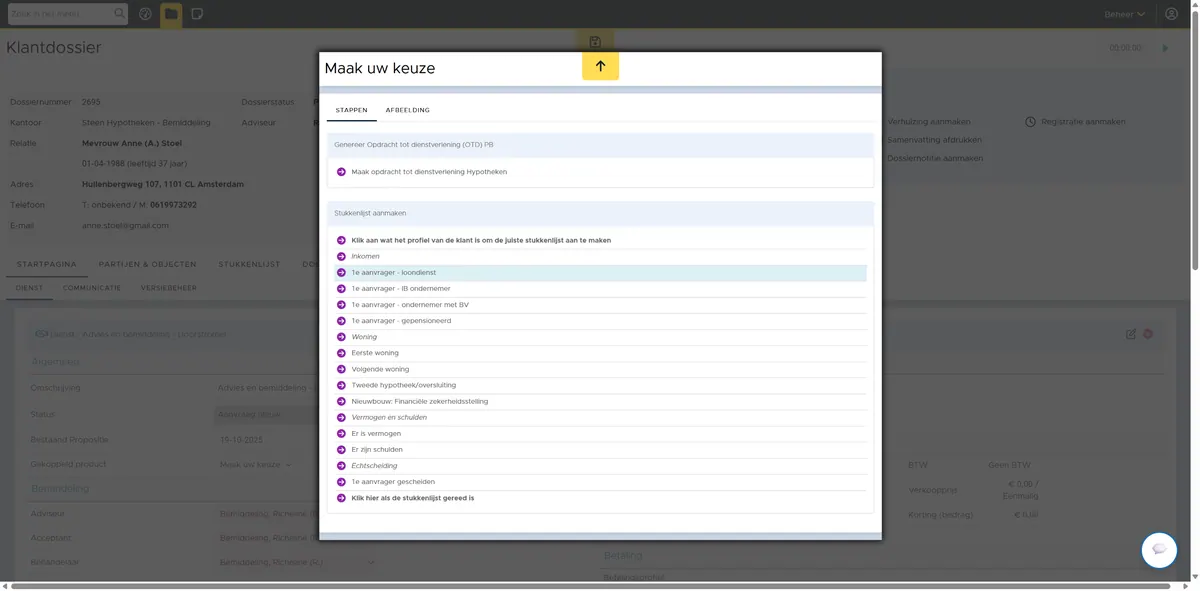Image resolution: width=1200 pixels, height=591 pixels.
Task: Open the Beheer dropdown menu
Action: 1125,14
